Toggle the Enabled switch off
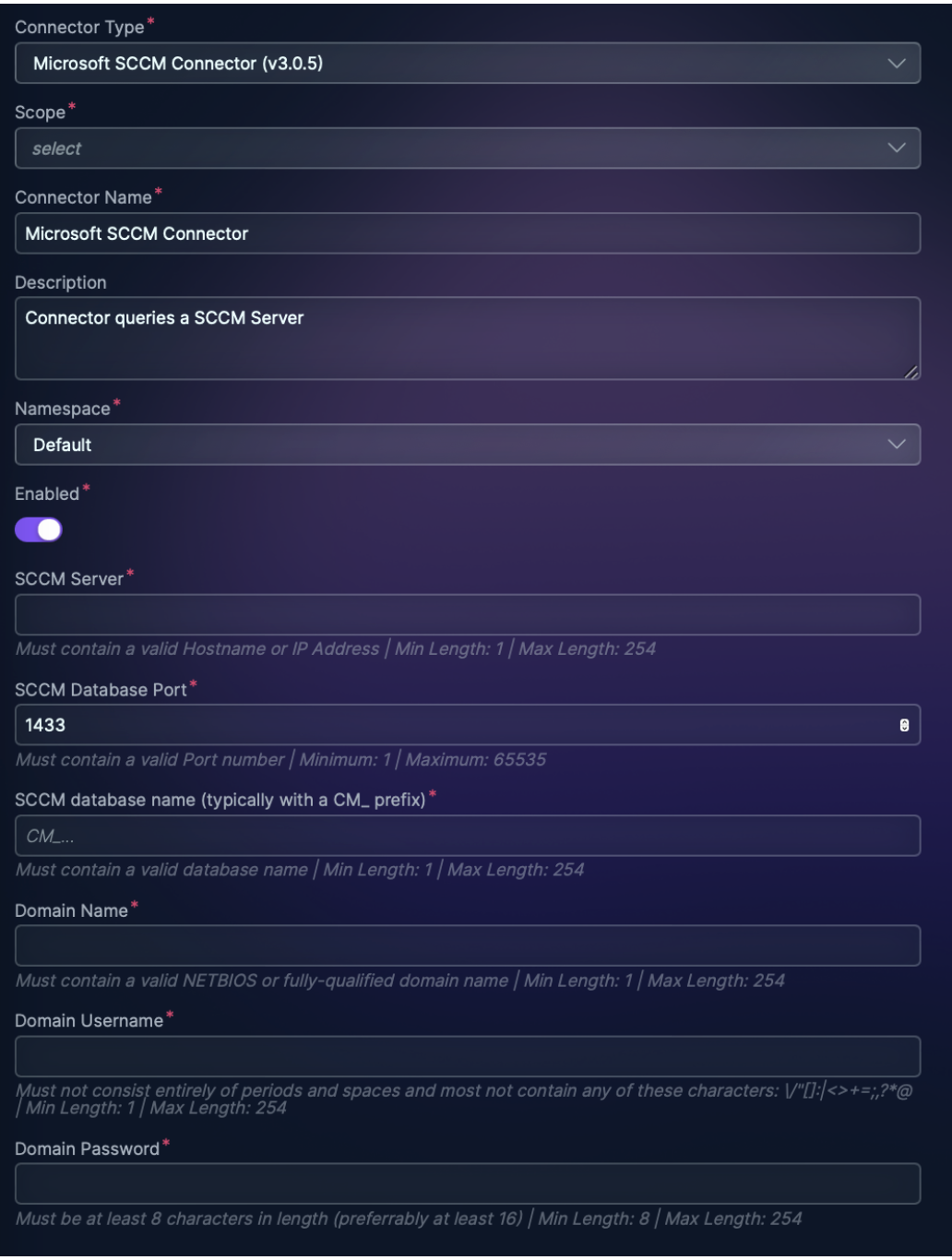This screenshot has width=952, height=1260. pyautogui.click(x=39, y=529)
